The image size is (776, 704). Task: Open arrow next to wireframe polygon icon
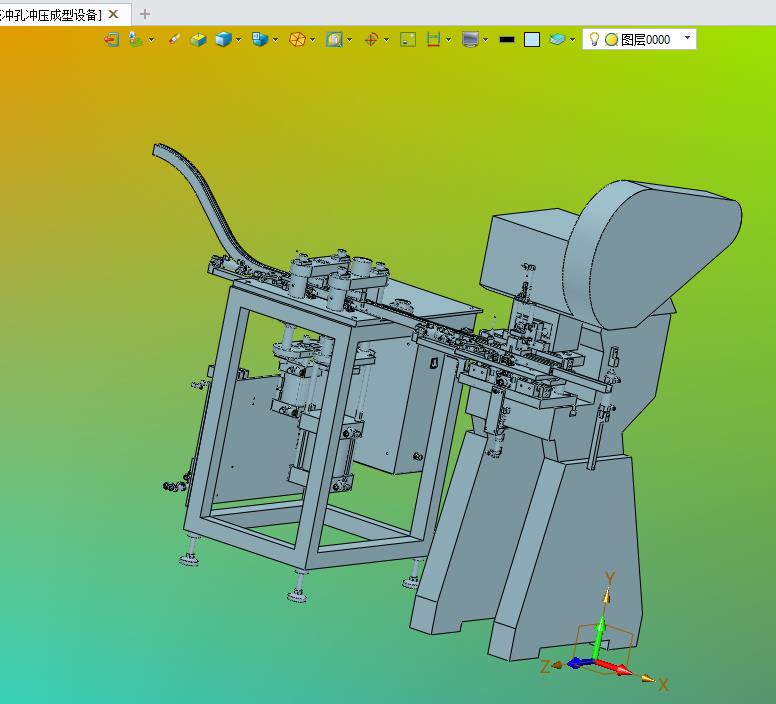(312, 40)
